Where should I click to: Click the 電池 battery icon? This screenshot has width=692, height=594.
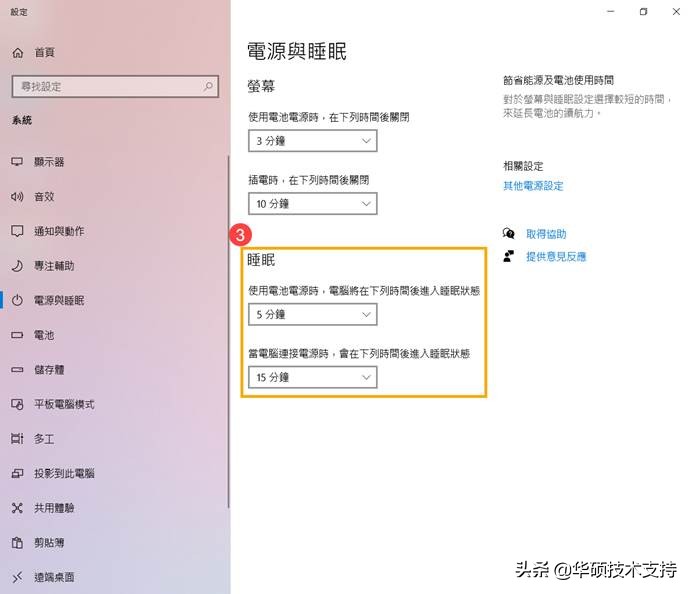[x=17, y=335]
